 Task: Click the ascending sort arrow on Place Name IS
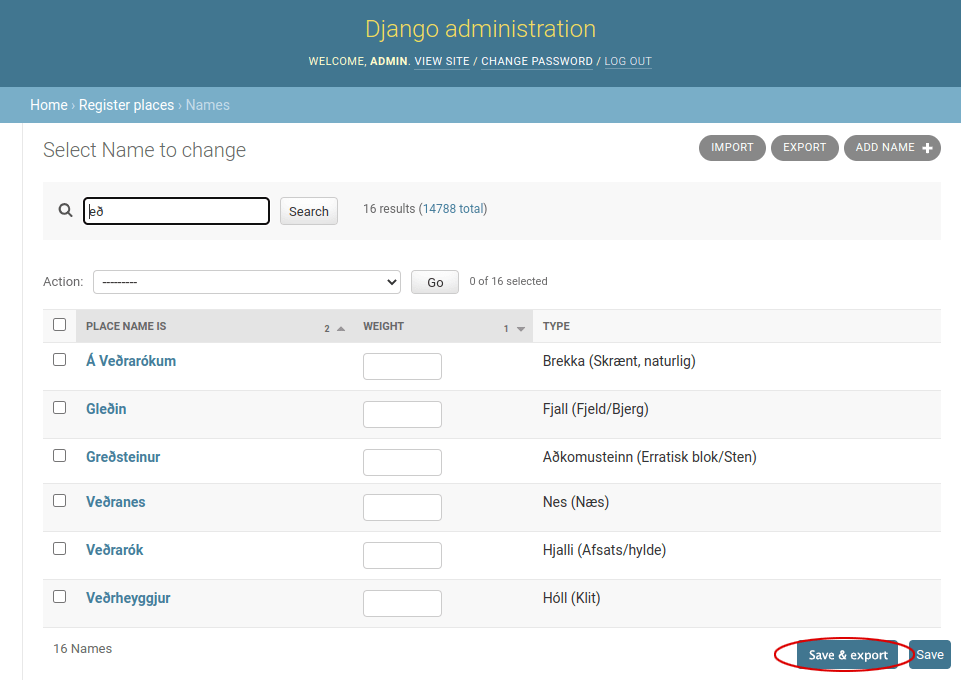[x=341, y=329]
